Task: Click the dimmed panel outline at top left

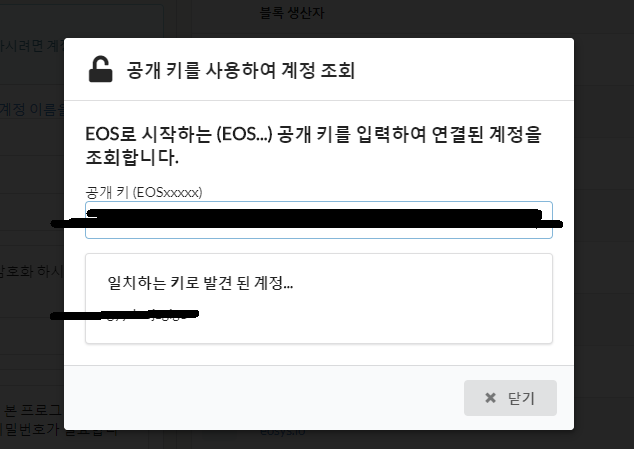Action: (x=82, y=20)
